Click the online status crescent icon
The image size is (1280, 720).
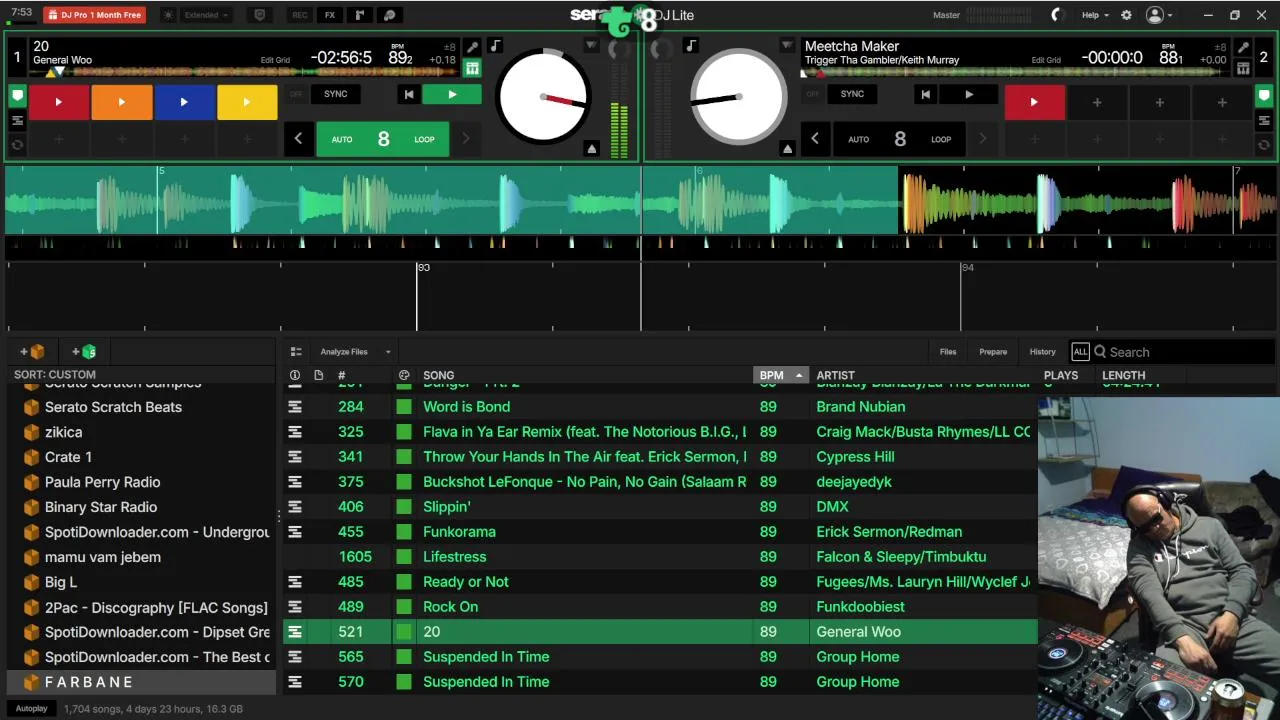pyautogui.click(x=1058, y=15)
